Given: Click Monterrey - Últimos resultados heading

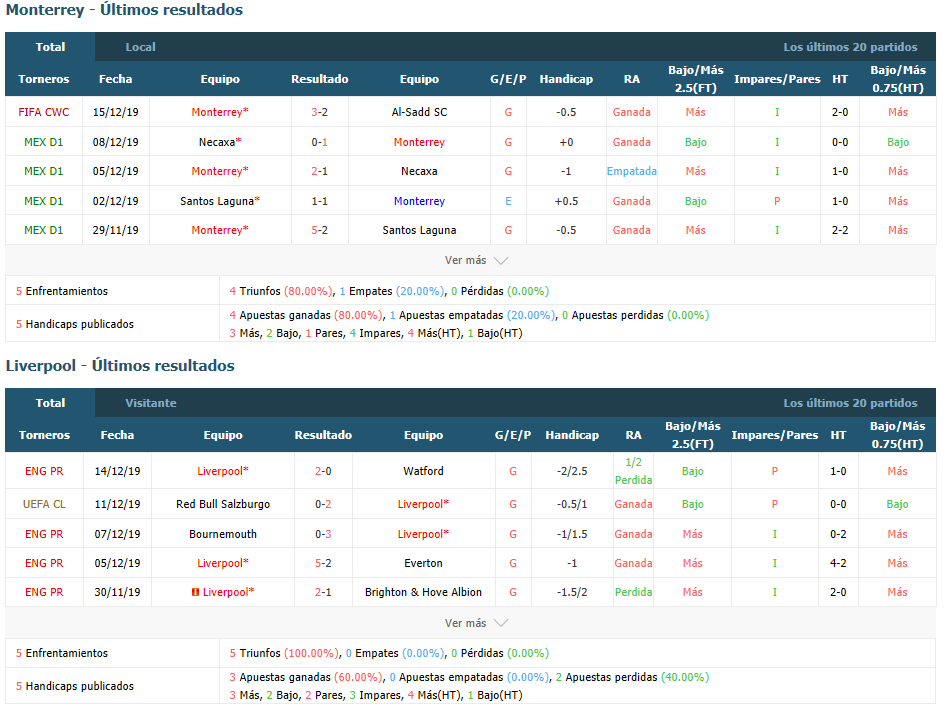Looking at the screenshot, I should tap(124, 10).
